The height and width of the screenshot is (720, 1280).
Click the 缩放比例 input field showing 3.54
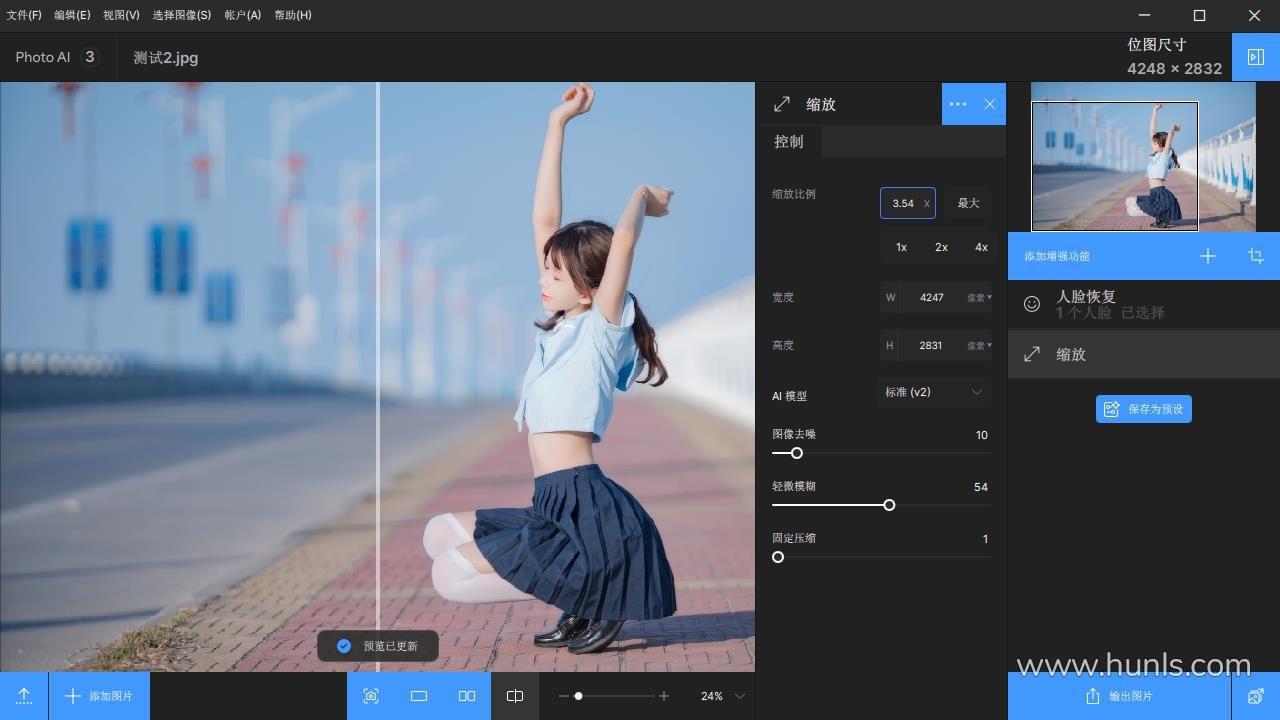903,203
